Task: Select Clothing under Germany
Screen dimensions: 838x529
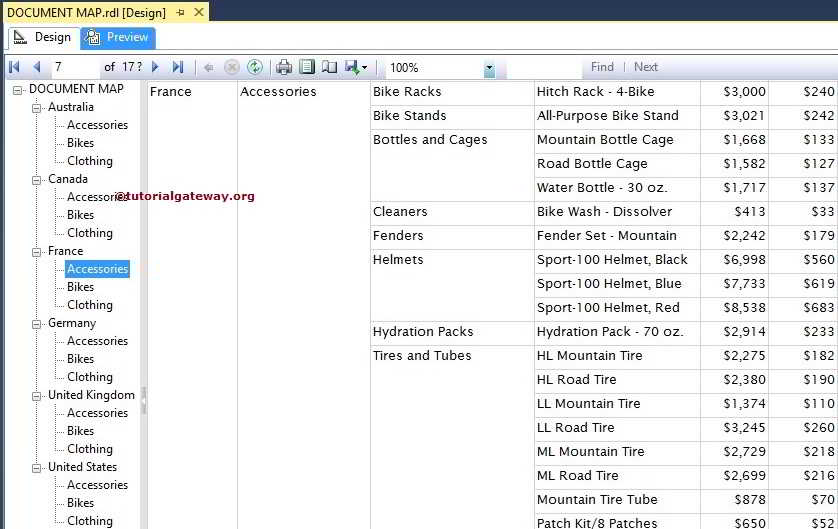Action: click(90, 377)
